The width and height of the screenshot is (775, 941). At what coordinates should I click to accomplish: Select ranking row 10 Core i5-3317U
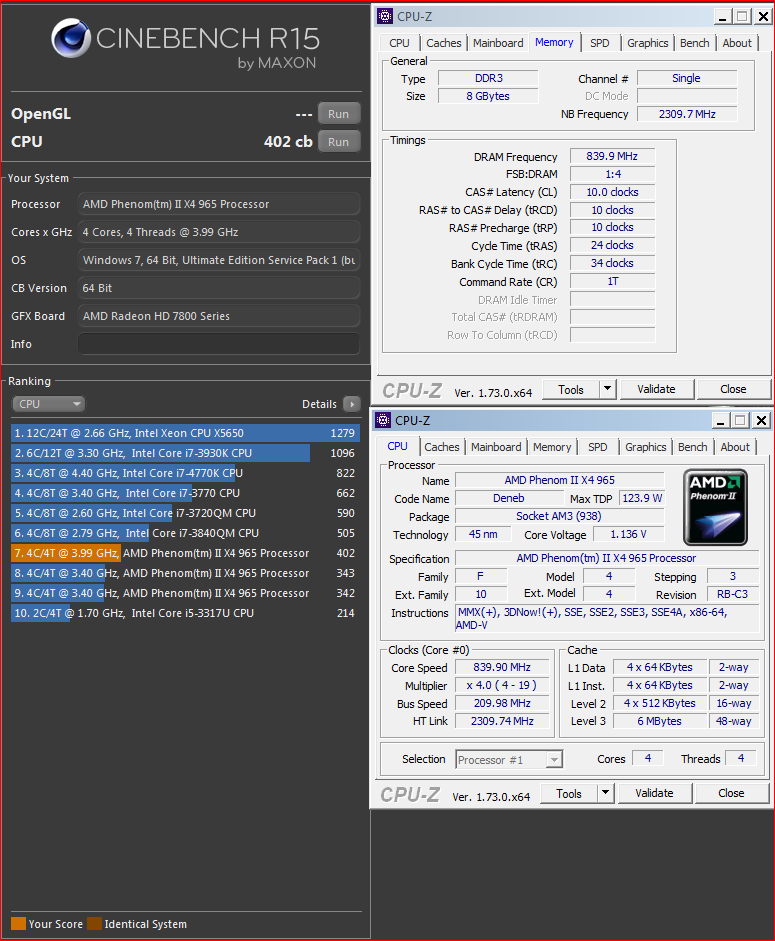(x=185, y=613)
